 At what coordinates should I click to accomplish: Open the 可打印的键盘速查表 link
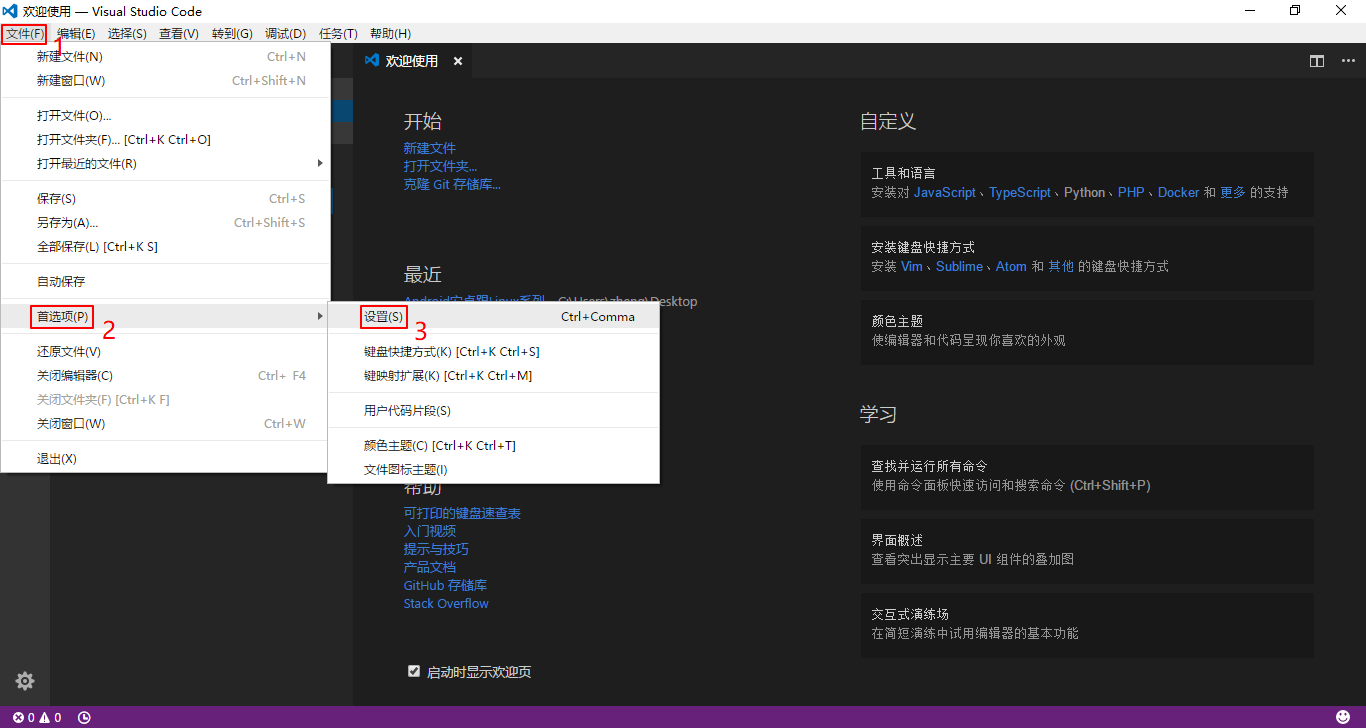coord(462,513)
